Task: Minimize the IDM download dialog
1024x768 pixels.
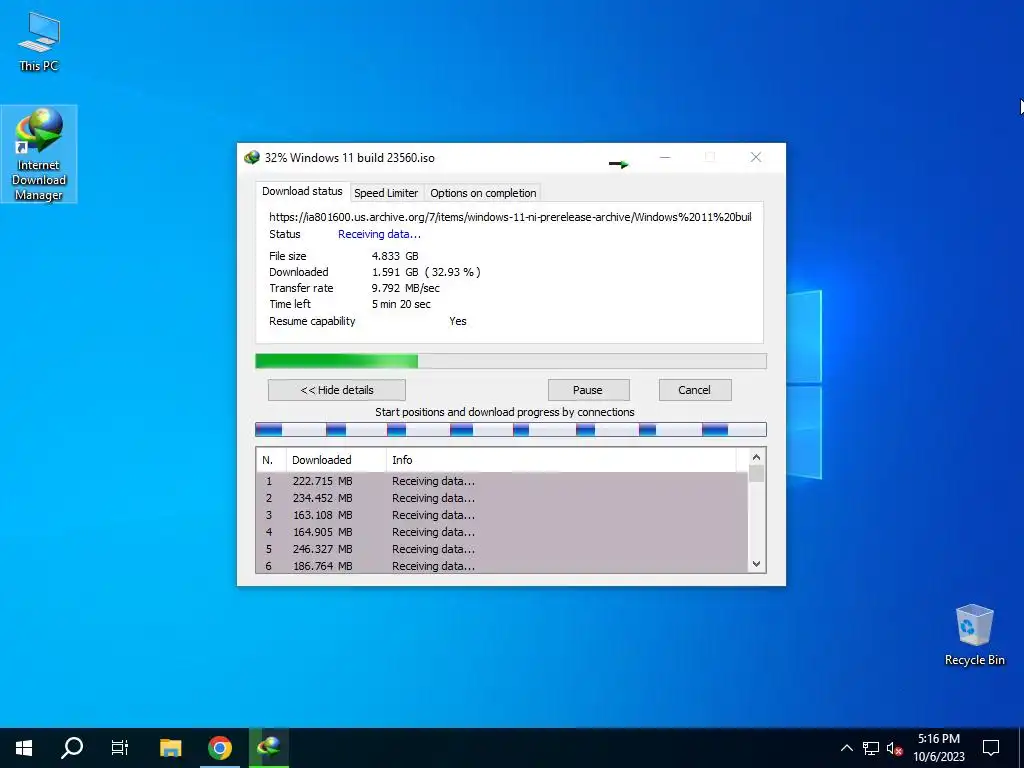Action: (665, 157)
